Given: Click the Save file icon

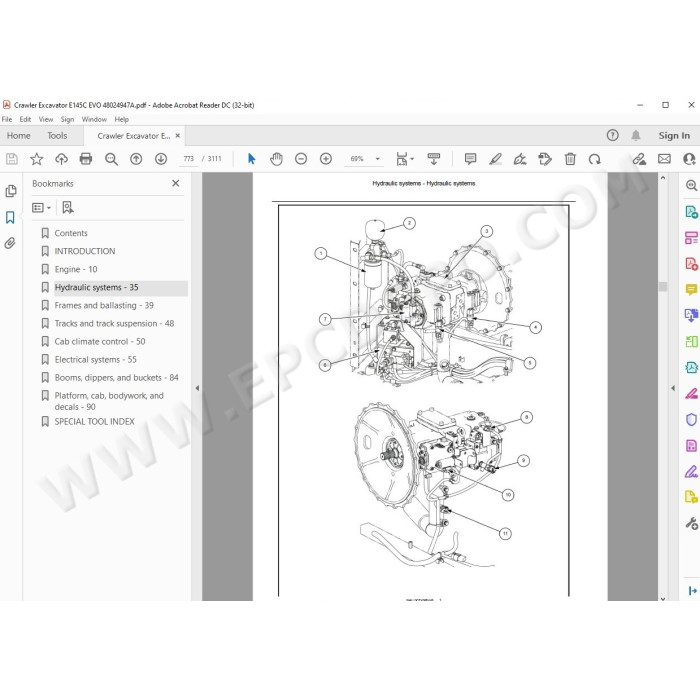Looking at the screenshot, I should (x=12, y=159).
